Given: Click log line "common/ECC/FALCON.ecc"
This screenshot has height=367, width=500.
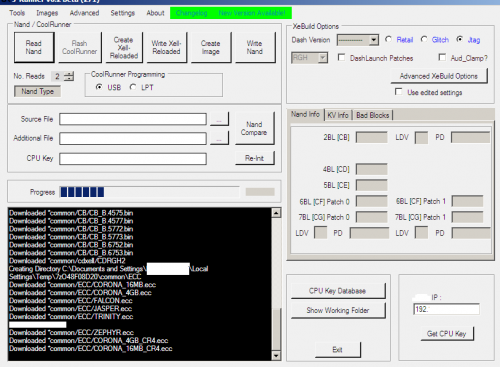Looking at the screenshot, I should (x=71, y=301).
